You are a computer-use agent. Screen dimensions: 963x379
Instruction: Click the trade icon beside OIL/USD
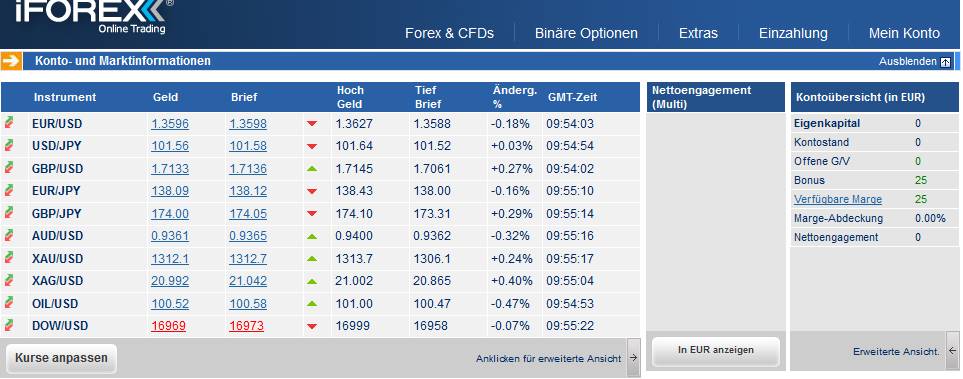(9, 302)
